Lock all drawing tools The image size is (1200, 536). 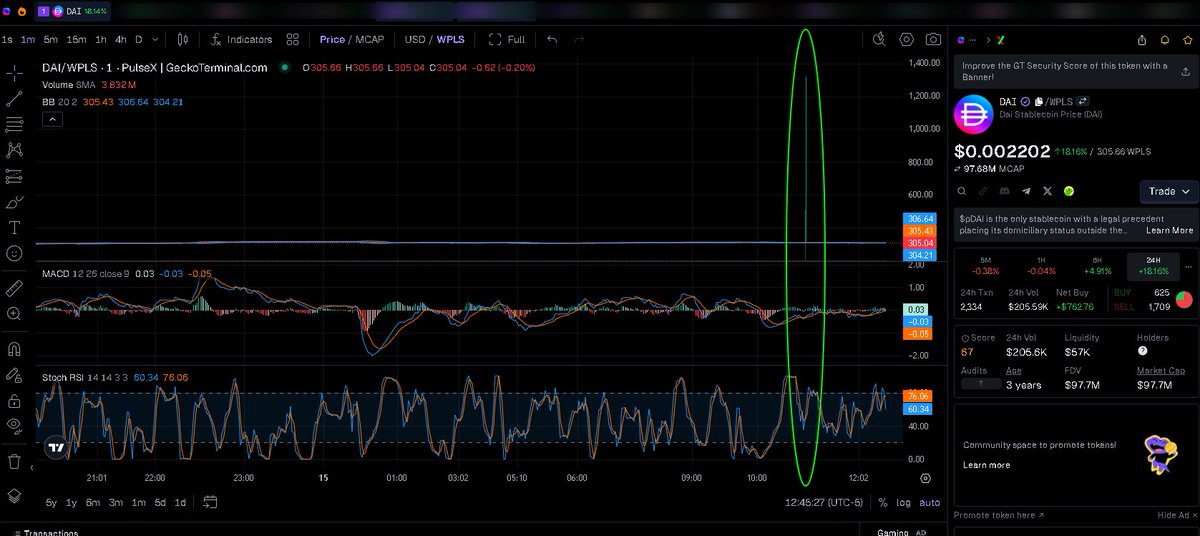pyautogui.click(x=14, y=401)
